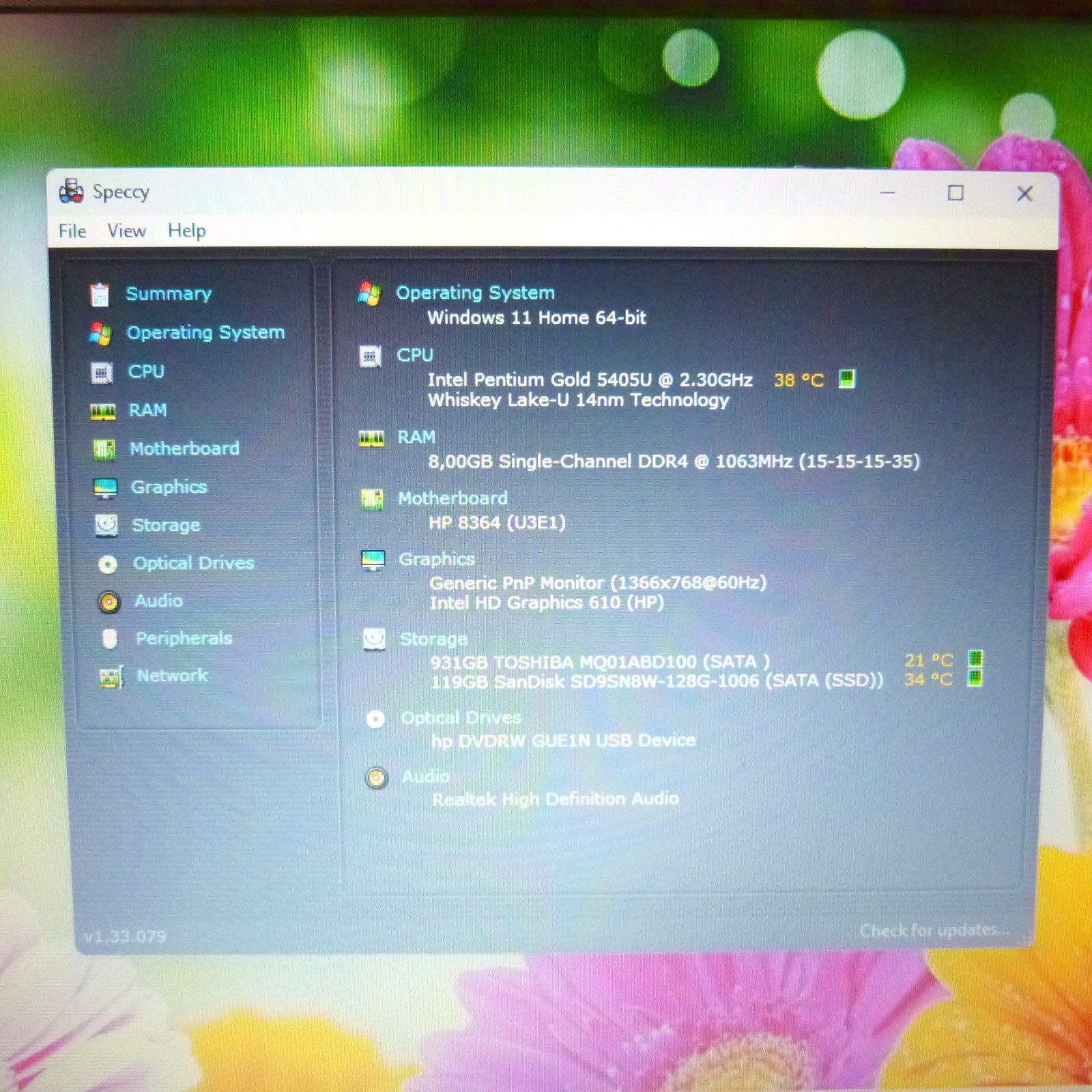The image size is (1092, 1092).
Task: Click the Speccy app icon in the title bar
Action: click(x=71, y=191)
